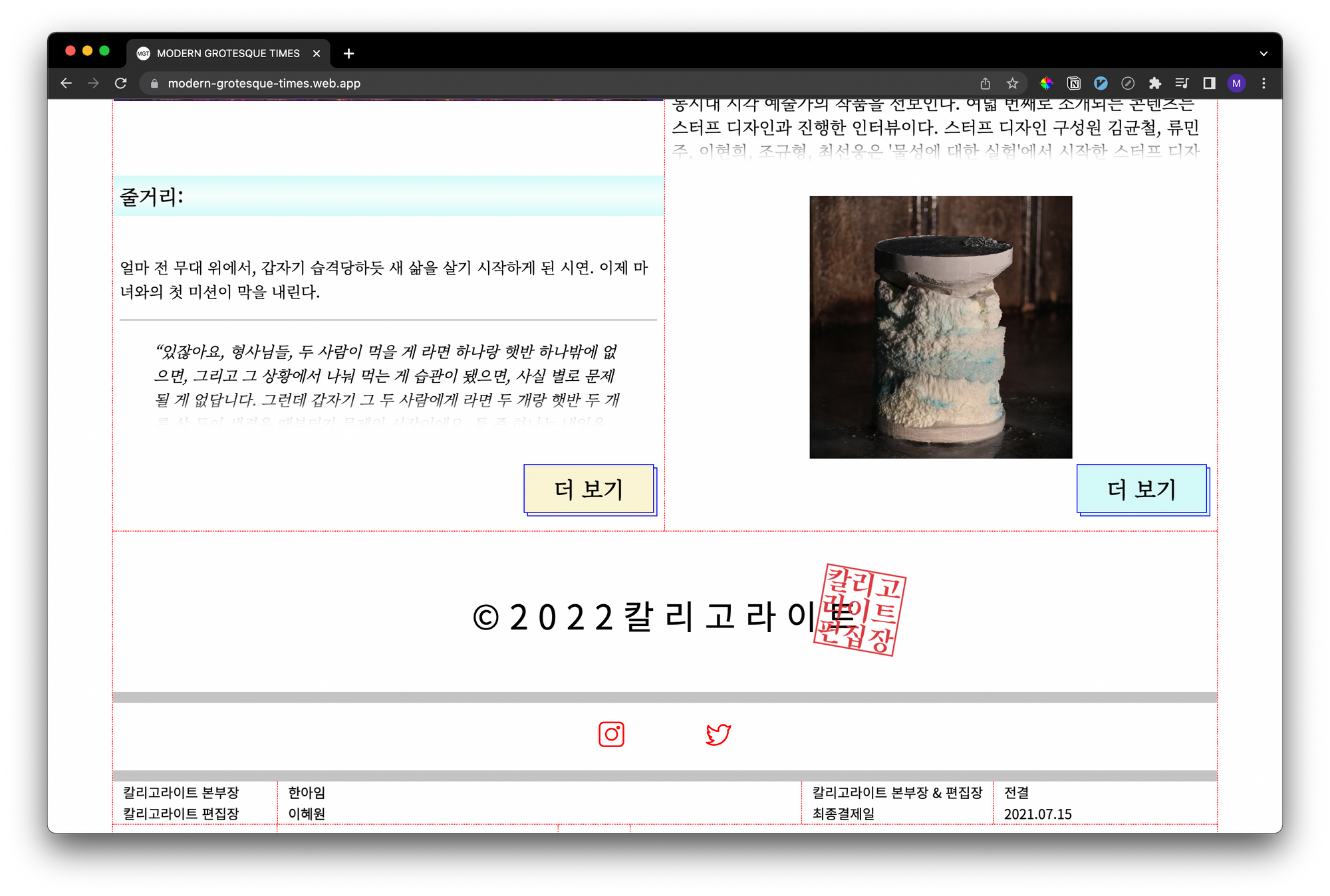1330x896 pixels.
Task: Select the MODERN GROTESQUE TIMES tab
Action: 227,53
